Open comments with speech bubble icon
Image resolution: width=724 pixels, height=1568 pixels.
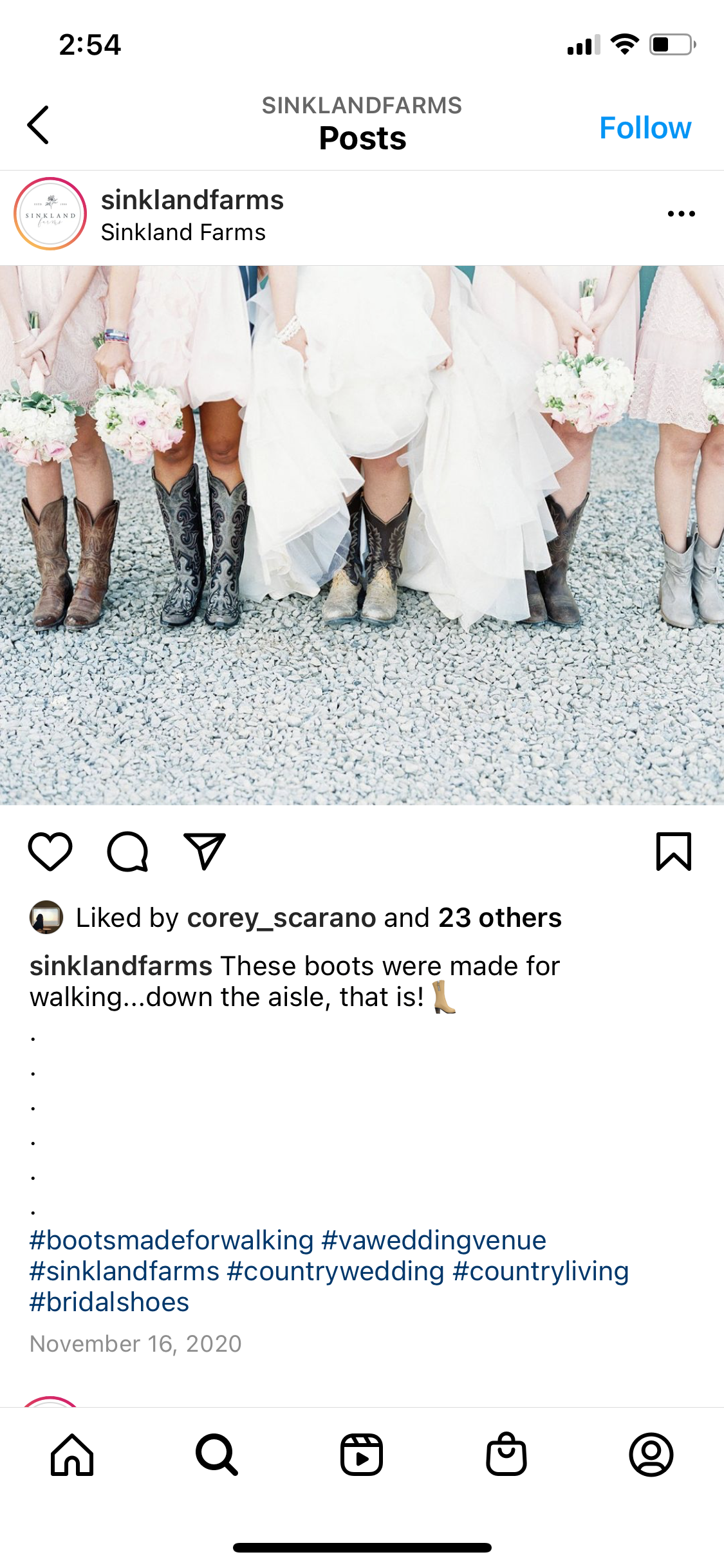(x=127, y=852)
